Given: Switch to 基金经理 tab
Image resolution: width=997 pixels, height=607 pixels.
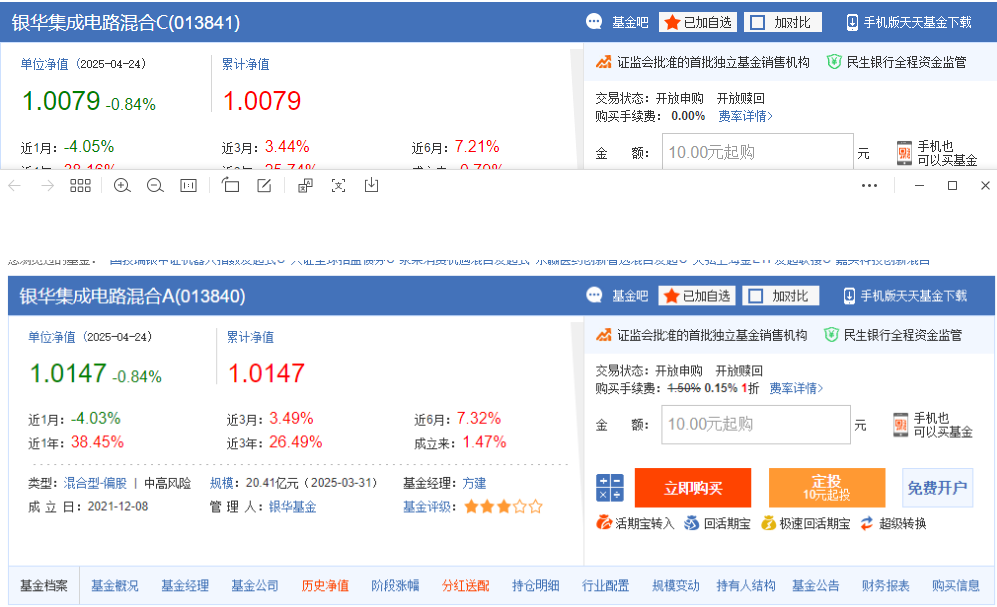Looking at the screenshot, I should [184, 585].
